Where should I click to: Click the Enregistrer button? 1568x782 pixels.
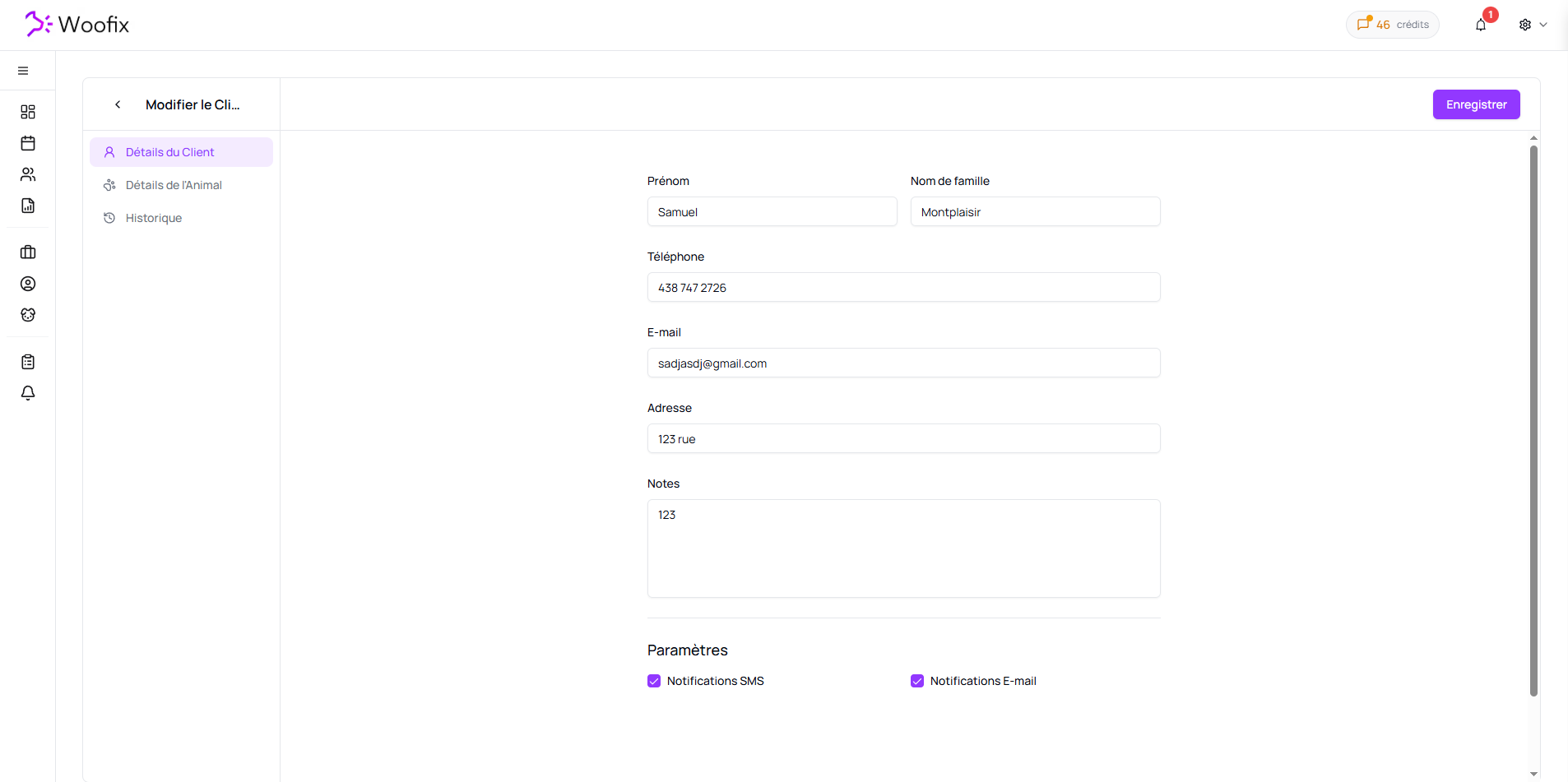tap(1476, 104)
